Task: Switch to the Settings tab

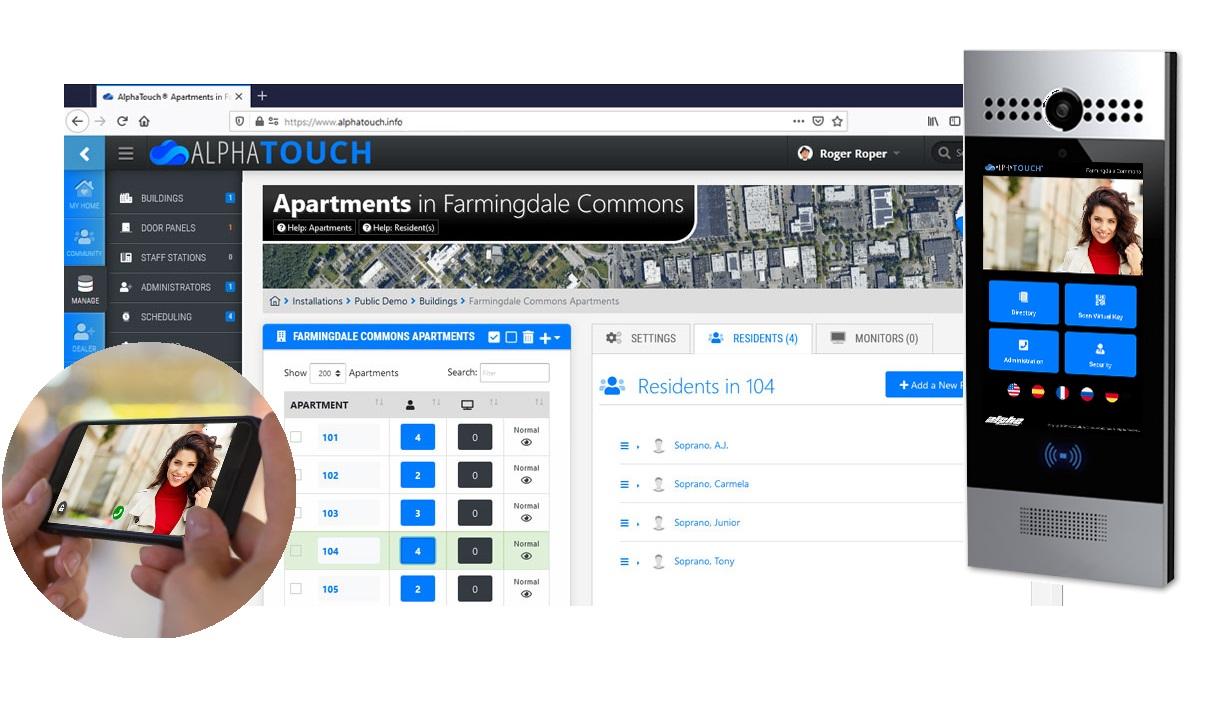Action: coord(641,338)
